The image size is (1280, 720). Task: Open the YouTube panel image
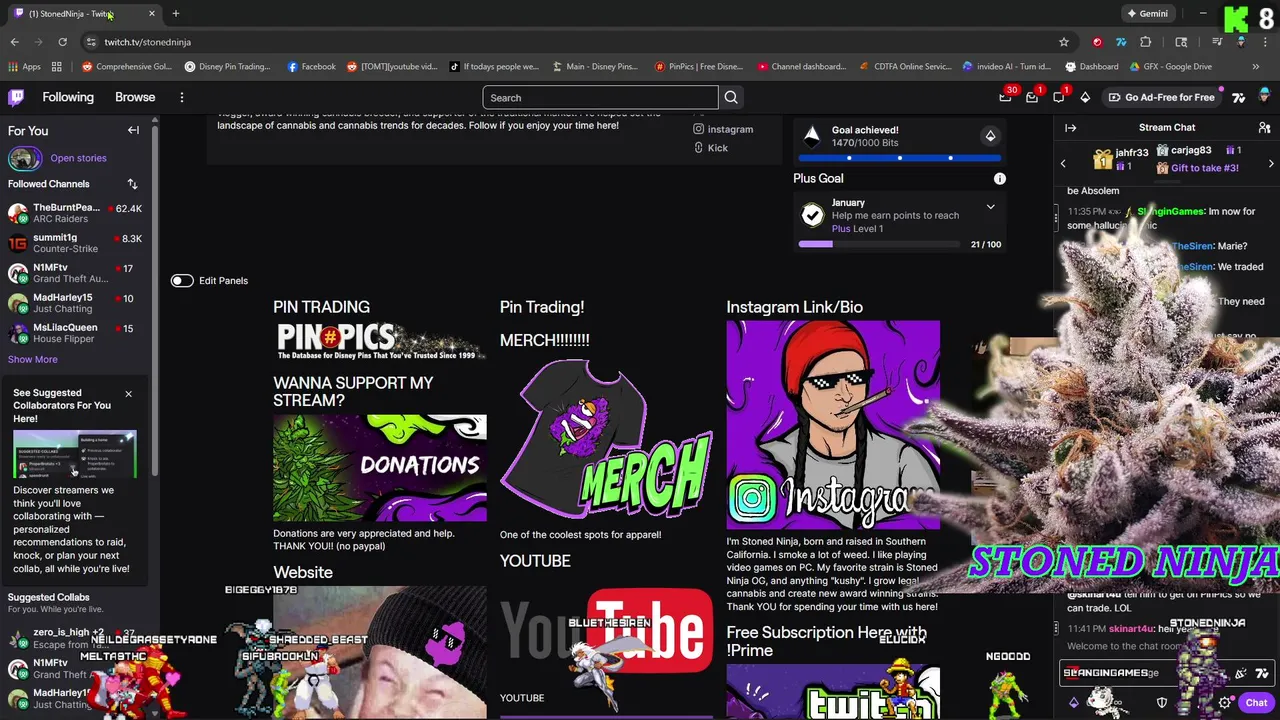(606, 632)
